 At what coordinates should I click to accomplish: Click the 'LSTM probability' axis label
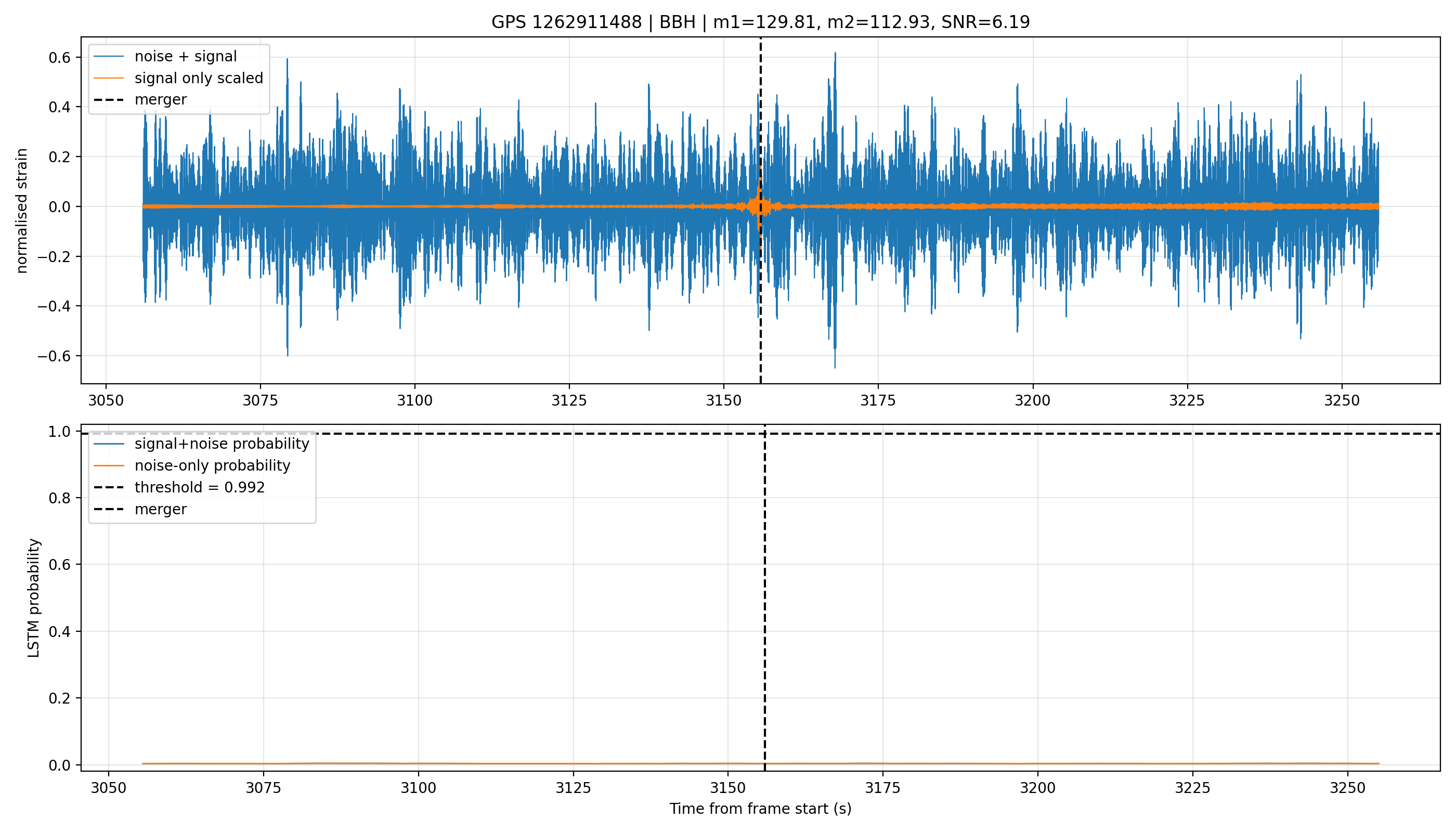(x=34, y=597)
